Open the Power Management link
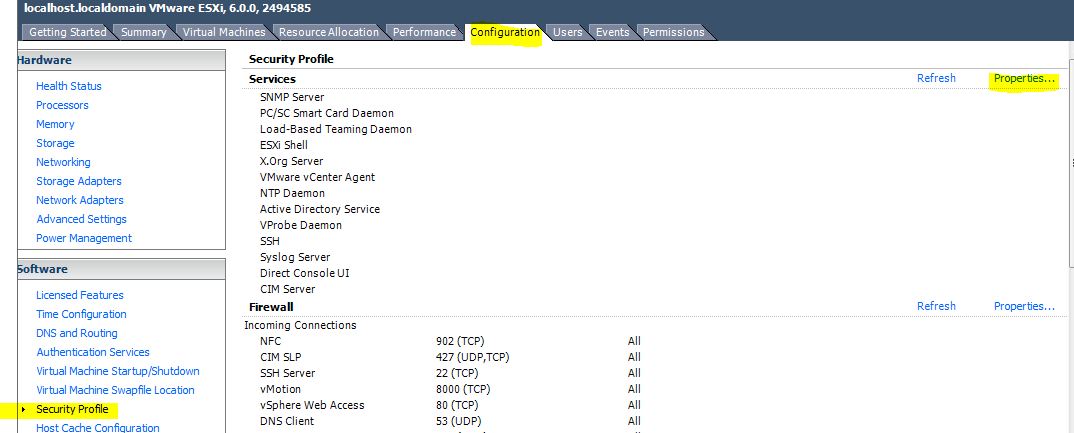Viewport: 1074px width, 433px height. (84, 238)
